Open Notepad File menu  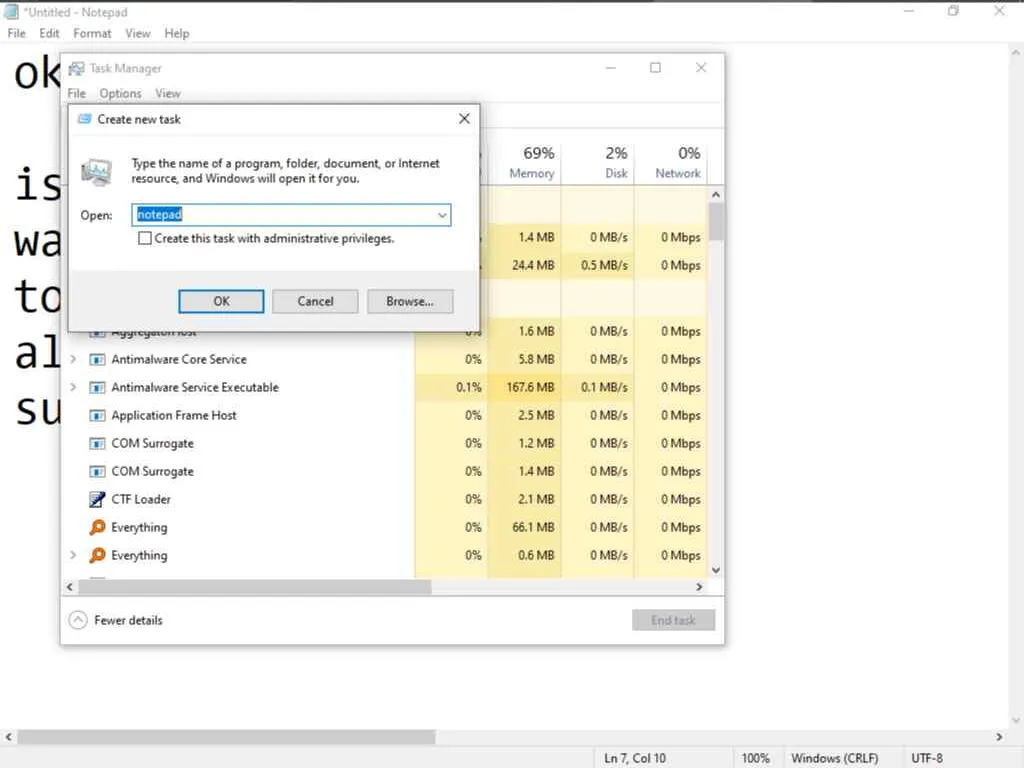pyautogui.click(x=16, y=33)
